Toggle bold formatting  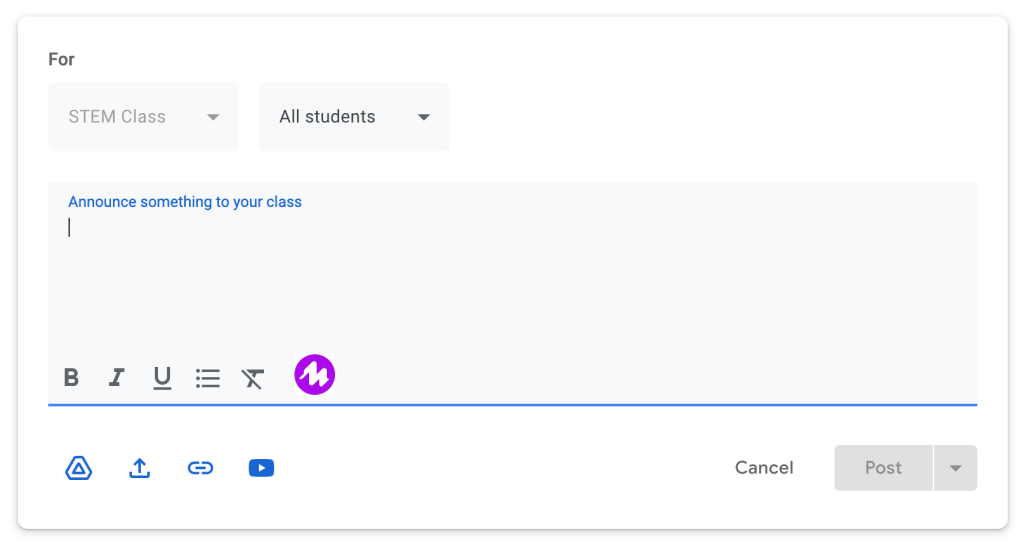tap(71, 377)
